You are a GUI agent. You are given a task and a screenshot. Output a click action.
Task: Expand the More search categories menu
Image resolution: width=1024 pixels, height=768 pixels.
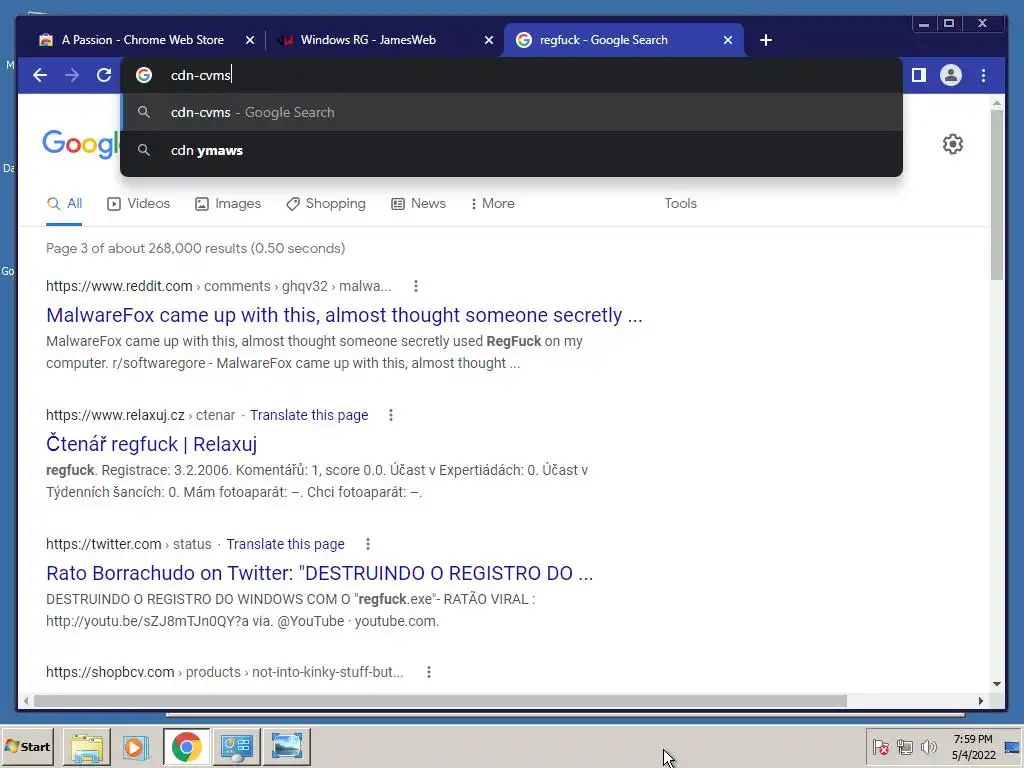tap(492, 203)
